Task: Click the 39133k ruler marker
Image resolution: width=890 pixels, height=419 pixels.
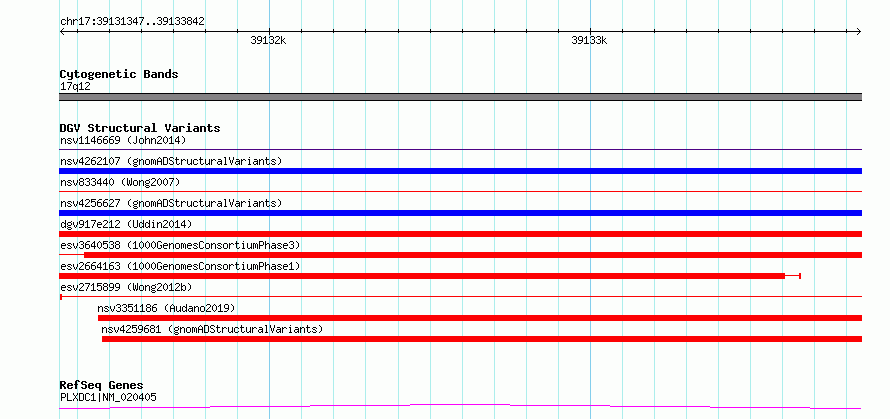Action: (x=589, y=40)
